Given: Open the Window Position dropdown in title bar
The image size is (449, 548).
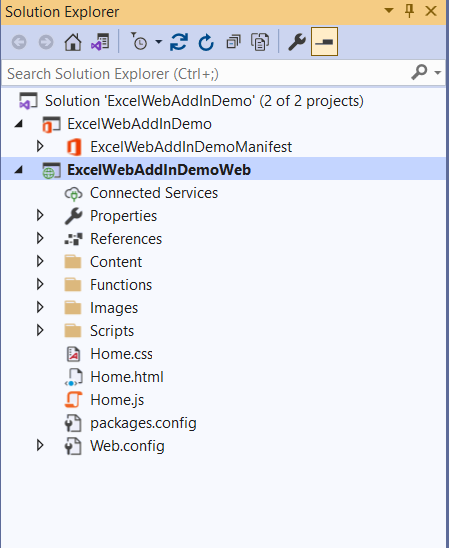Looking at the screenshot, I should [389, 10].
